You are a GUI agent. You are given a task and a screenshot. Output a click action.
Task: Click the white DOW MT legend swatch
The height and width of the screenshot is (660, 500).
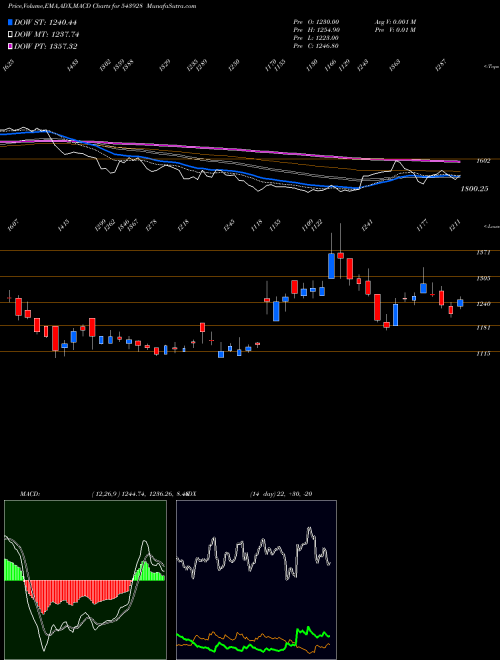coord(10,35)
